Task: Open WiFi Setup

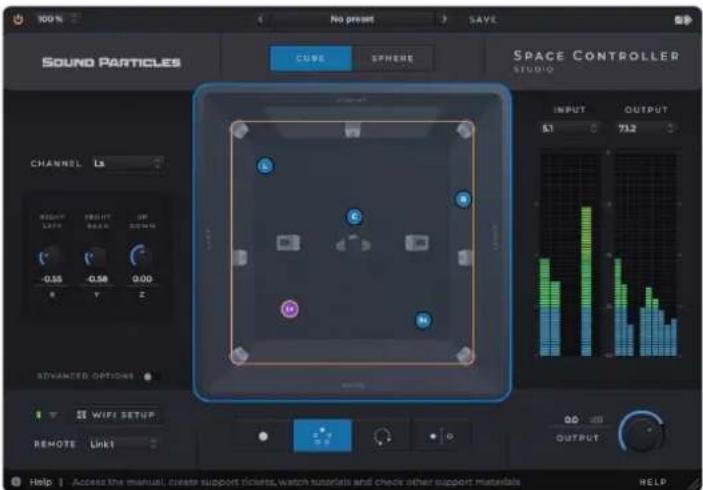Action: [x=116, y=415]
